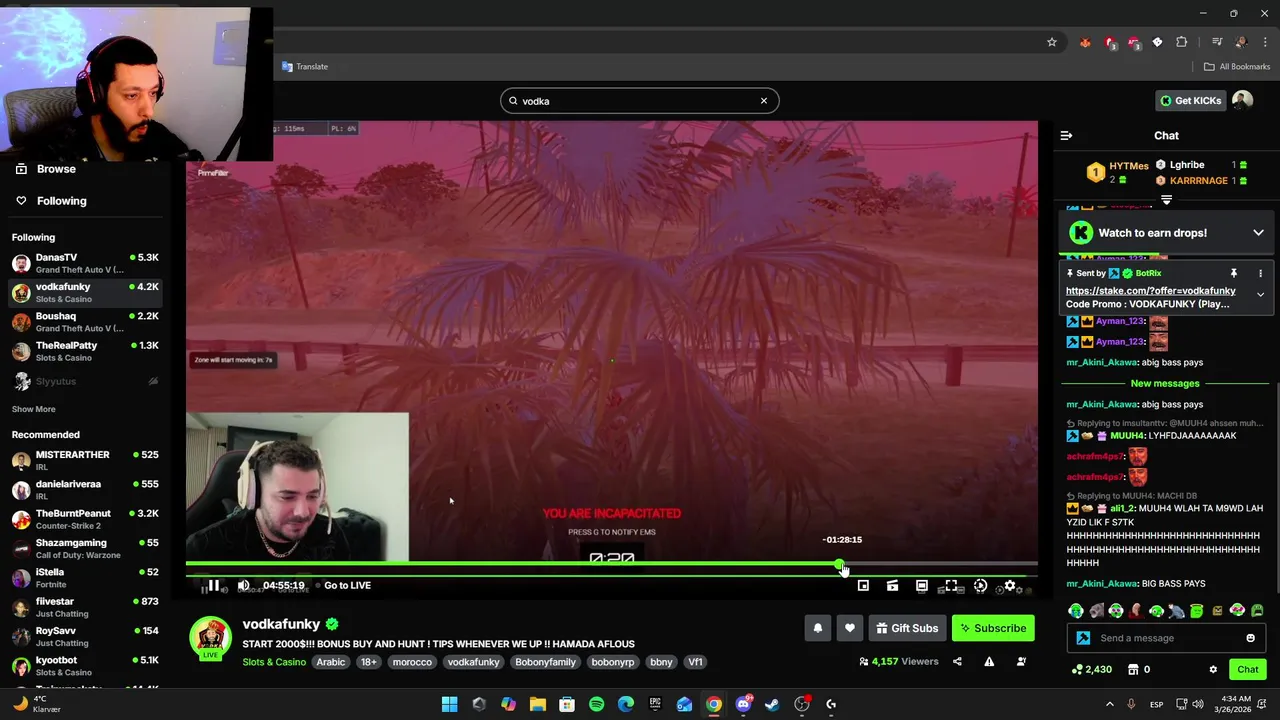The width and height of the screenshot is (1280, 720).
Task: Select the 18+ tag
Action: [368, 662]
